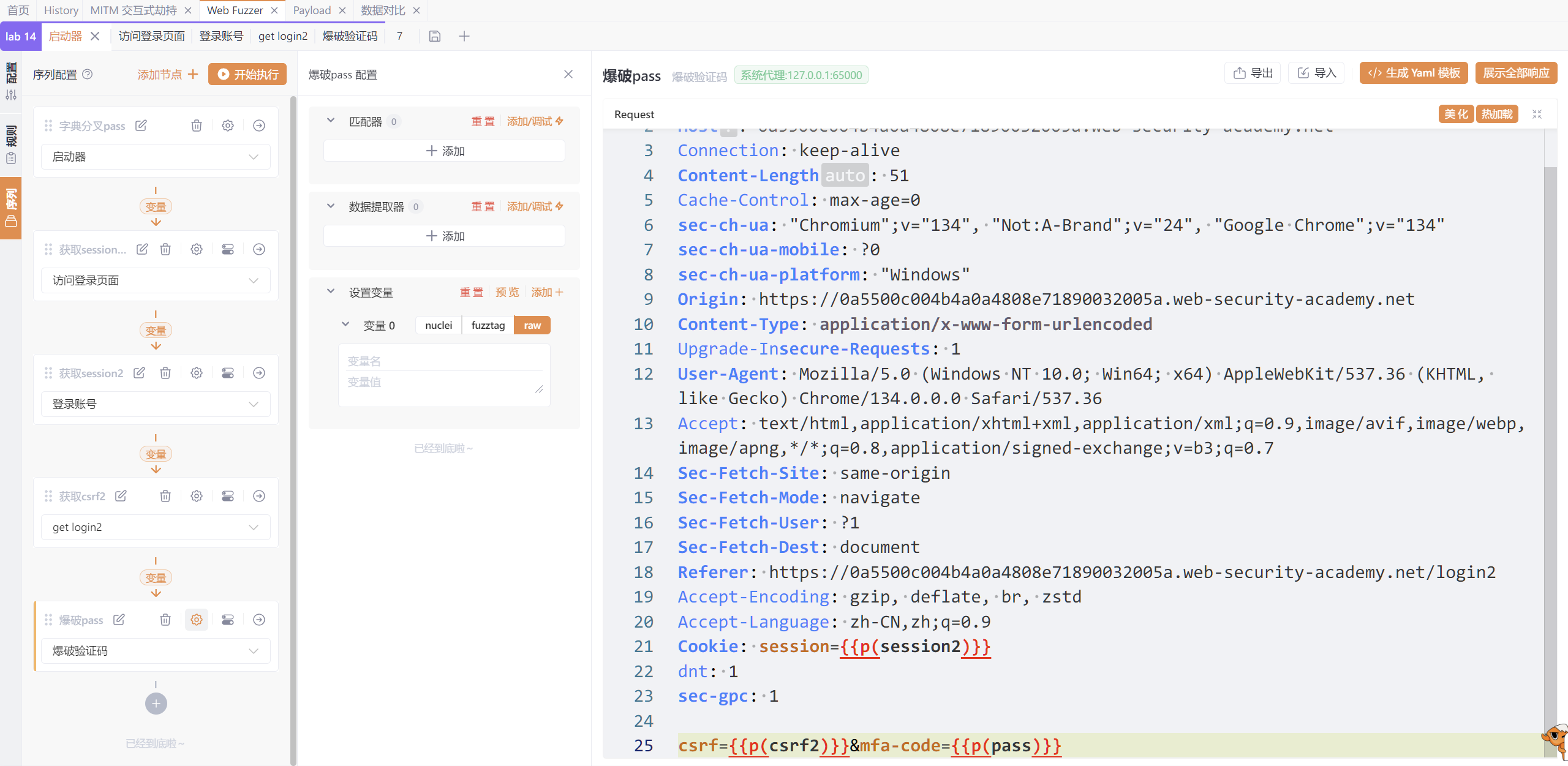Open the get login2 sub-tab
The height and width of the screenshot is (766, 1568).
tap(282, 36)
